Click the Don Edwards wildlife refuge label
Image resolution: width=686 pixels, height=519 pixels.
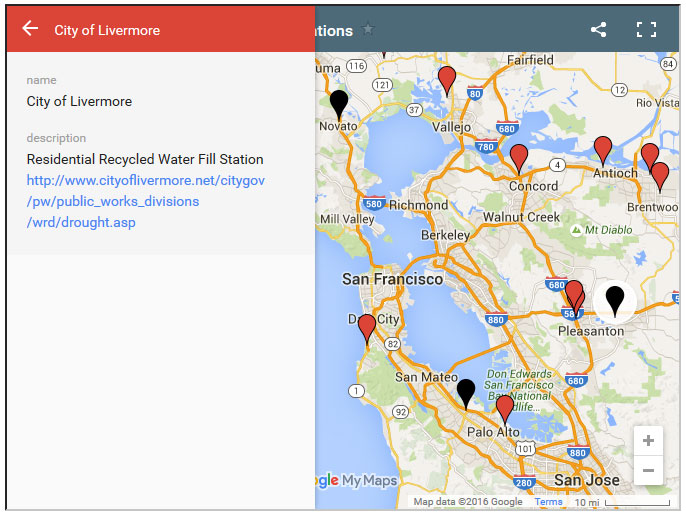pos(519,390)
